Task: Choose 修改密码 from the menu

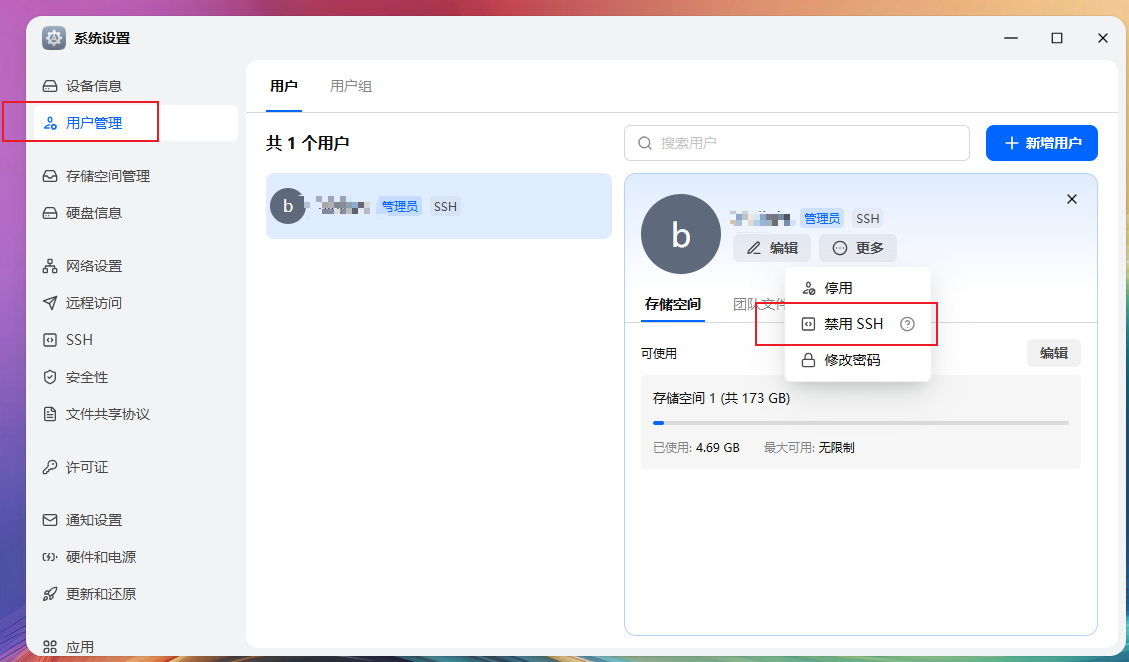Action: (x=858, y=360)
